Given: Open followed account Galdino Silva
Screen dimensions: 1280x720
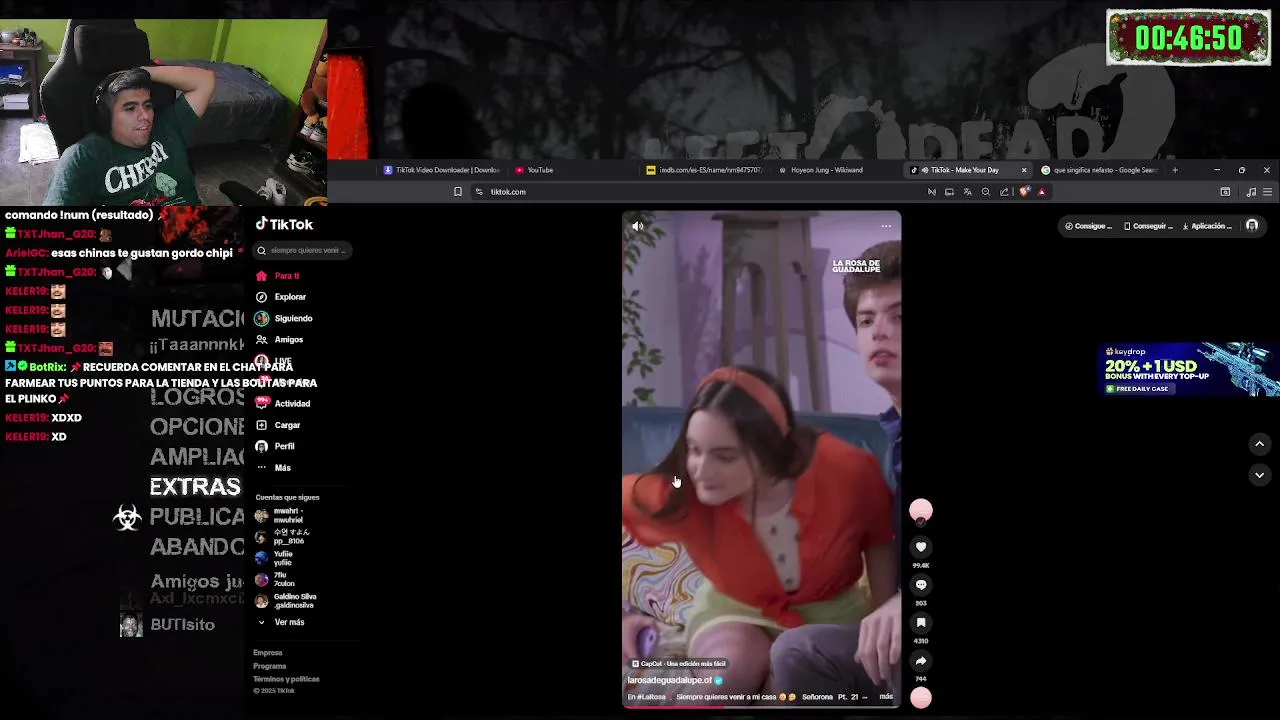Looking at the screenshot, I should click(286, 601).
